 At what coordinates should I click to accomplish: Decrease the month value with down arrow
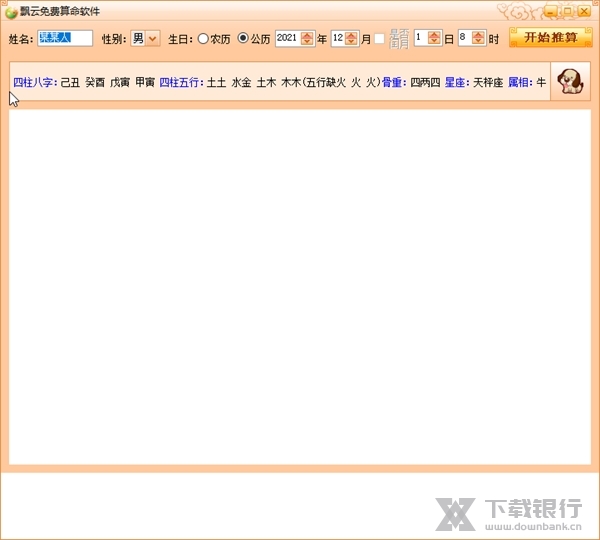[351, 42]
